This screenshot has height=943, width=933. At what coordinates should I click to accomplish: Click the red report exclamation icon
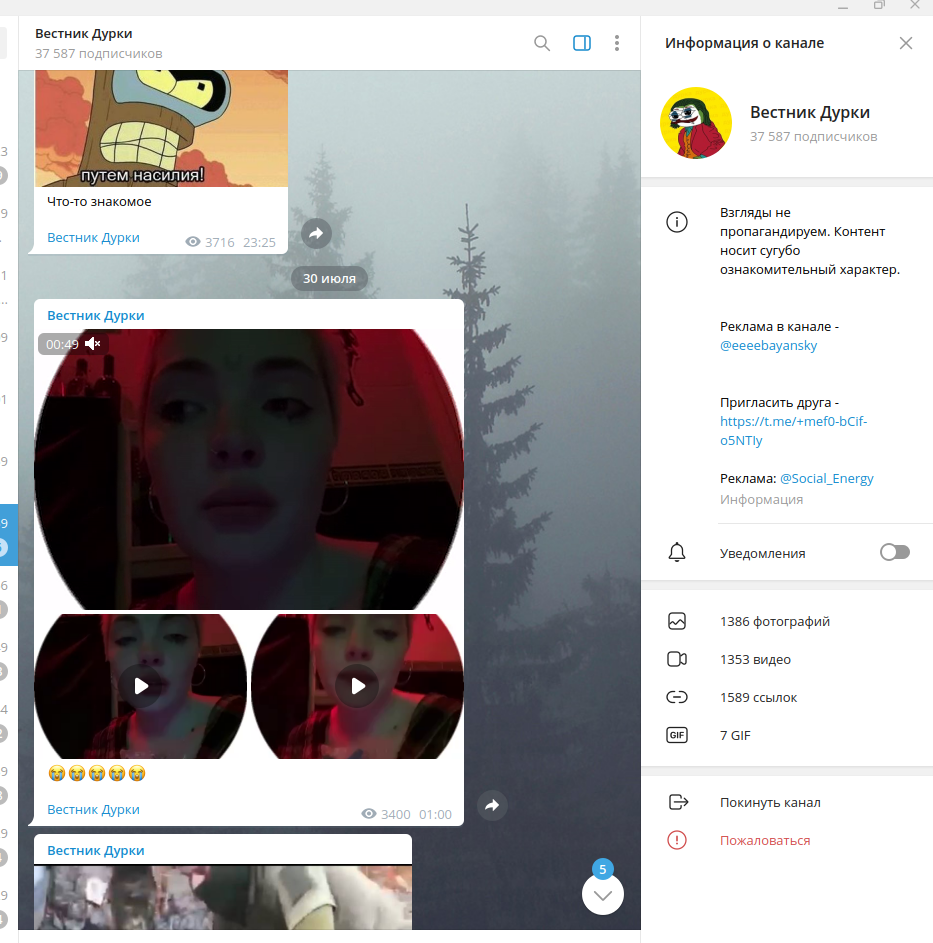[x=677, y=840]
